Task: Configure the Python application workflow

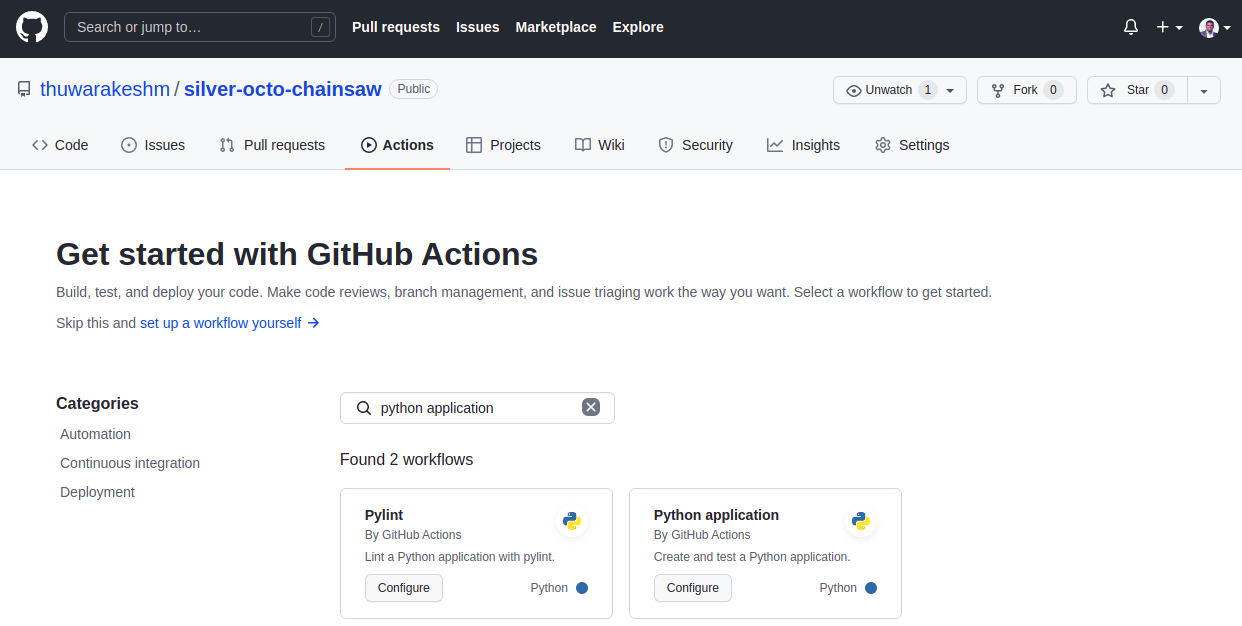Action: (693, 588)
